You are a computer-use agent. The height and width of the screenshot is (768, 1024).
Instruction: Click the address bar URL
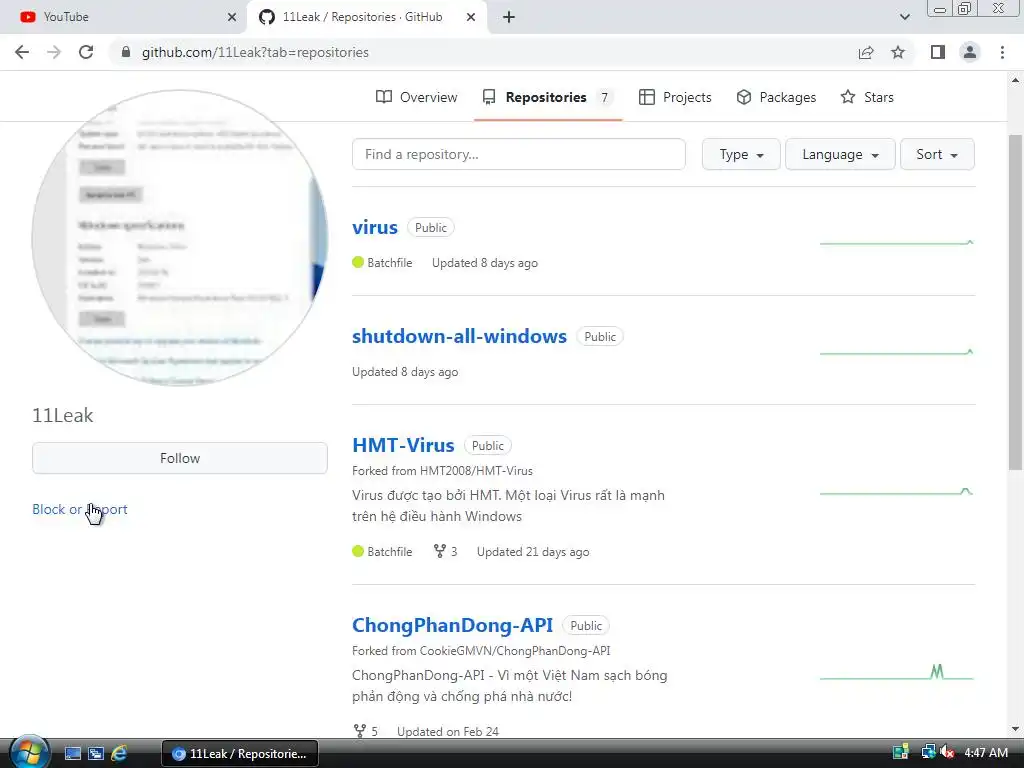tap(255, 52)
